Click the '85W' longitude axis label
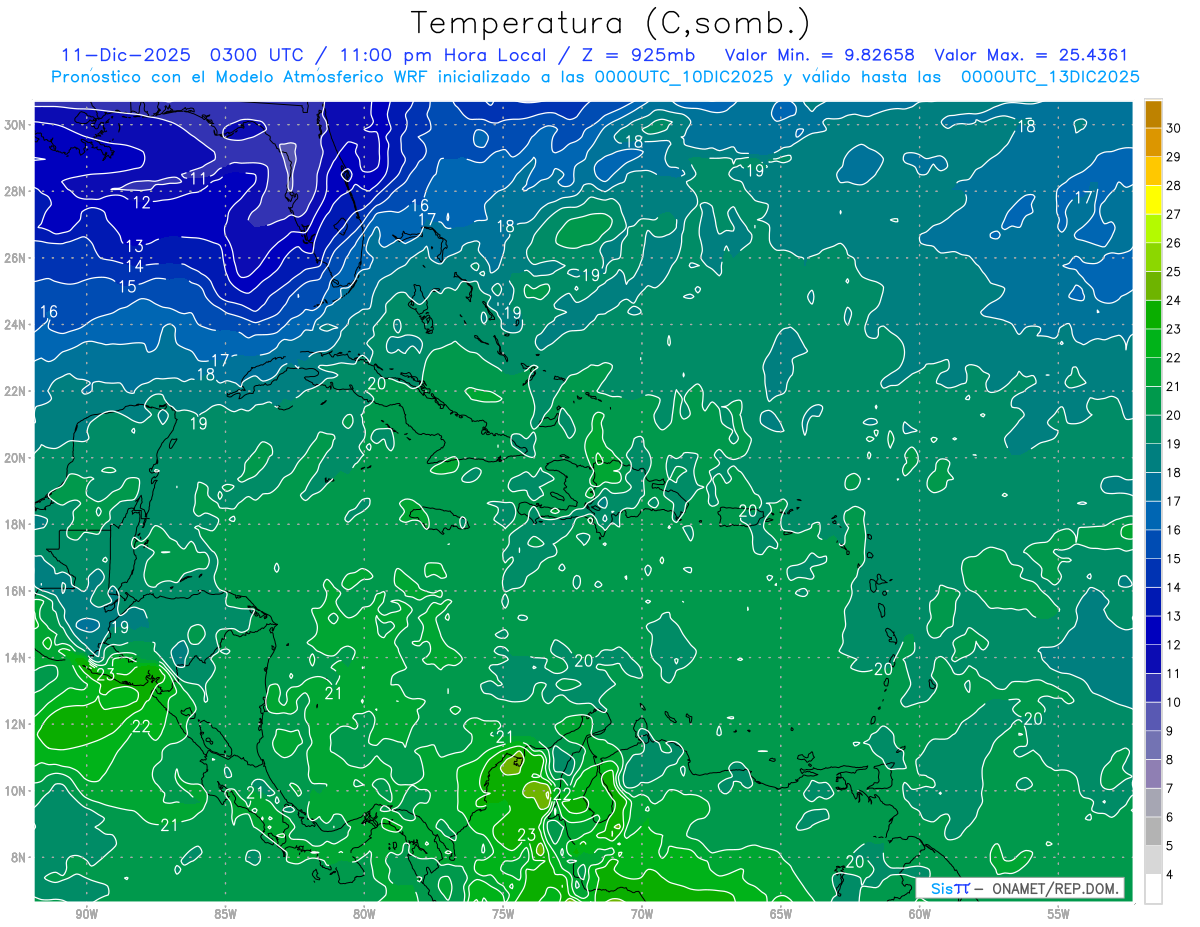The image size is (1200, 927). pyautogui.click(x=226, y=914)
